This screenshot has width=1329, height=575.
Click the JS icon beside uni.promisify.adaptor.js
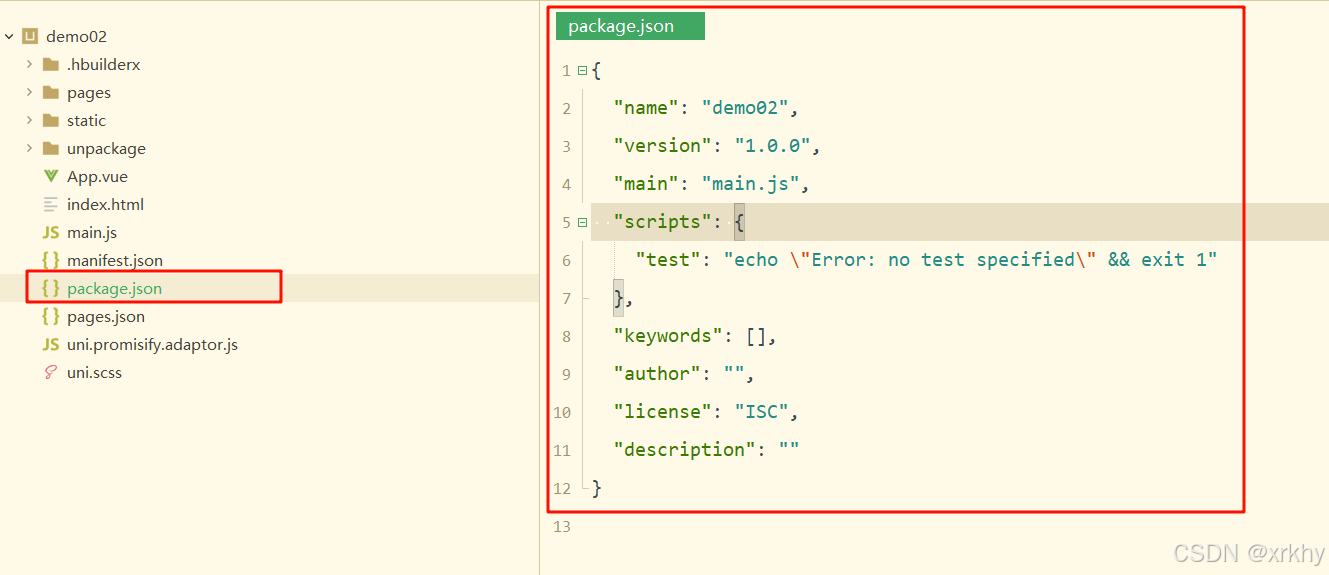51,345
